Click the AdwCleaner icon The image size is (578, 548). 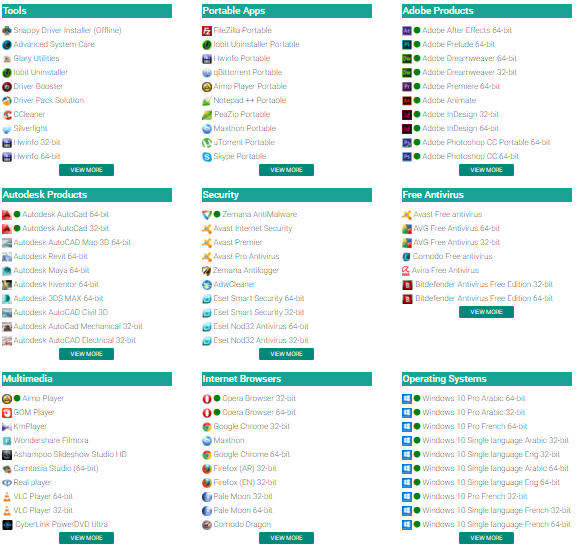[207, 285]
